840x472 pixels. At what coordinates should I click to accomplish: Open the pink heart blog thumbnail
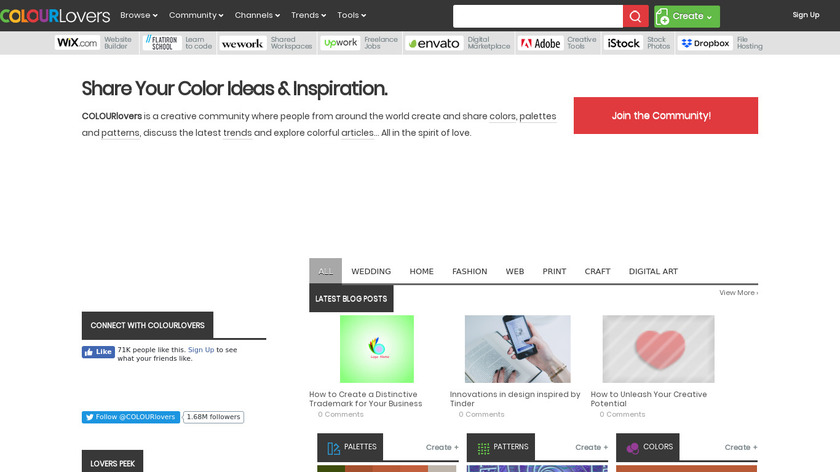pyautogui.click(x=658, y=349)
